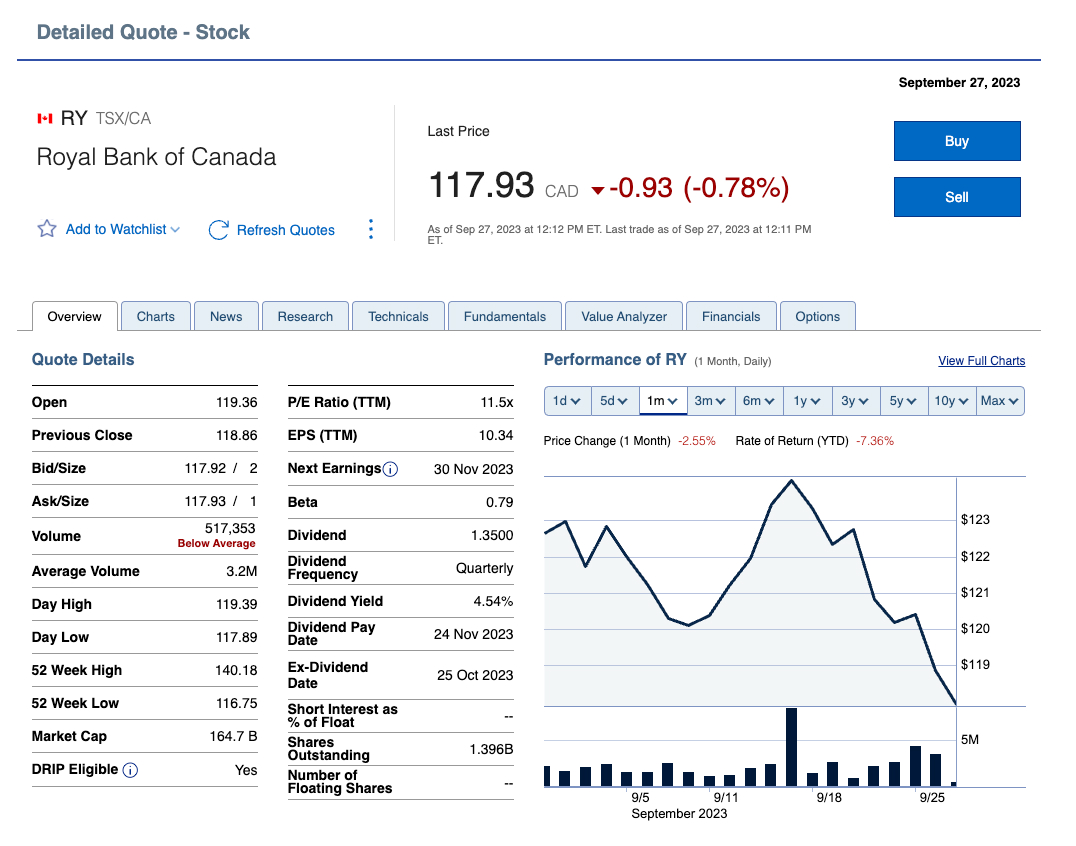This screenshot has width=1076, height=846.
Task: Open the Next Earnings info icon
Action: coord(390,469)
